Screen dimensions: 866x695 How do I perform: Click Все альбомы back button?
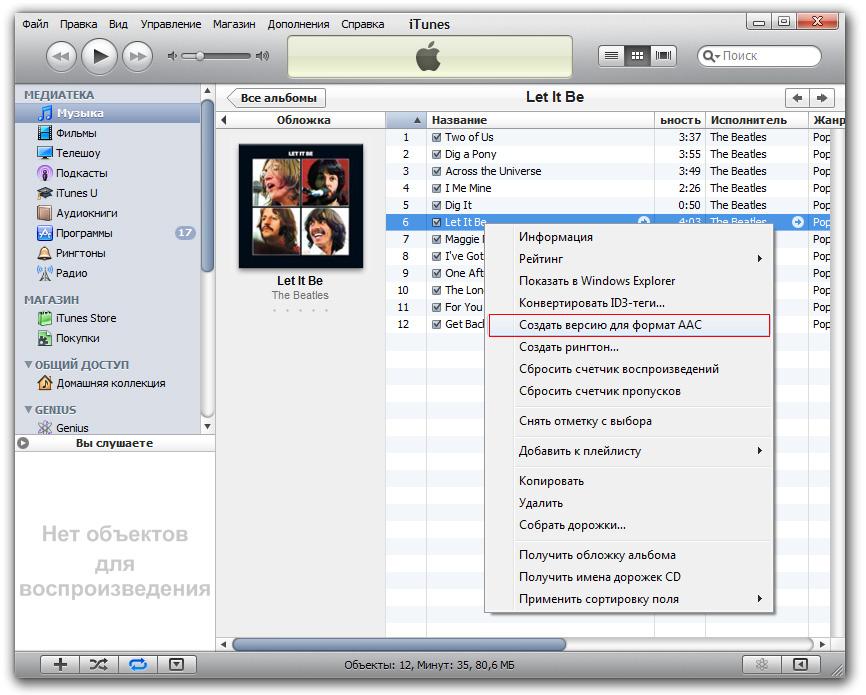277,98
